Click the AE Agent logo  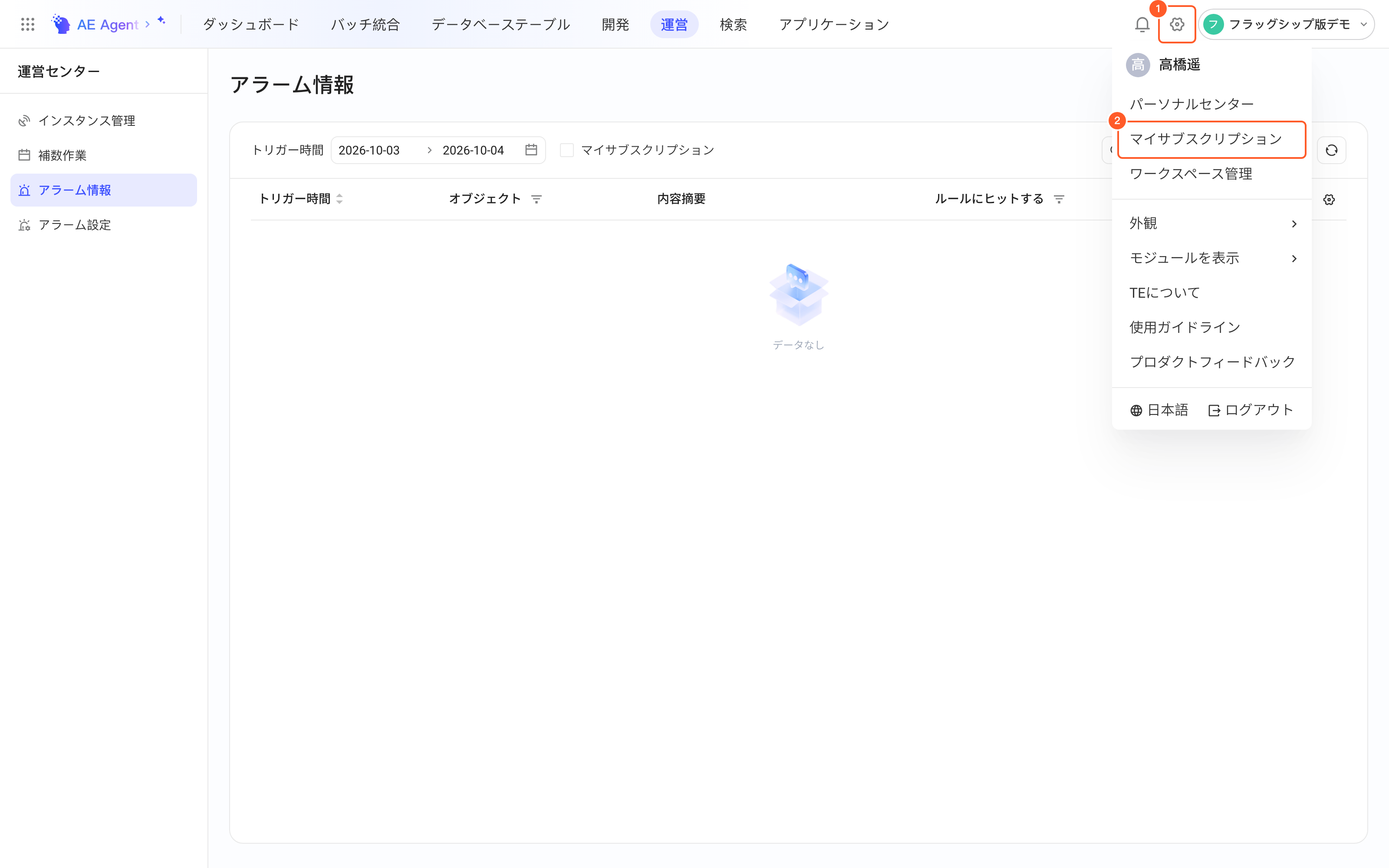[96, 24]
